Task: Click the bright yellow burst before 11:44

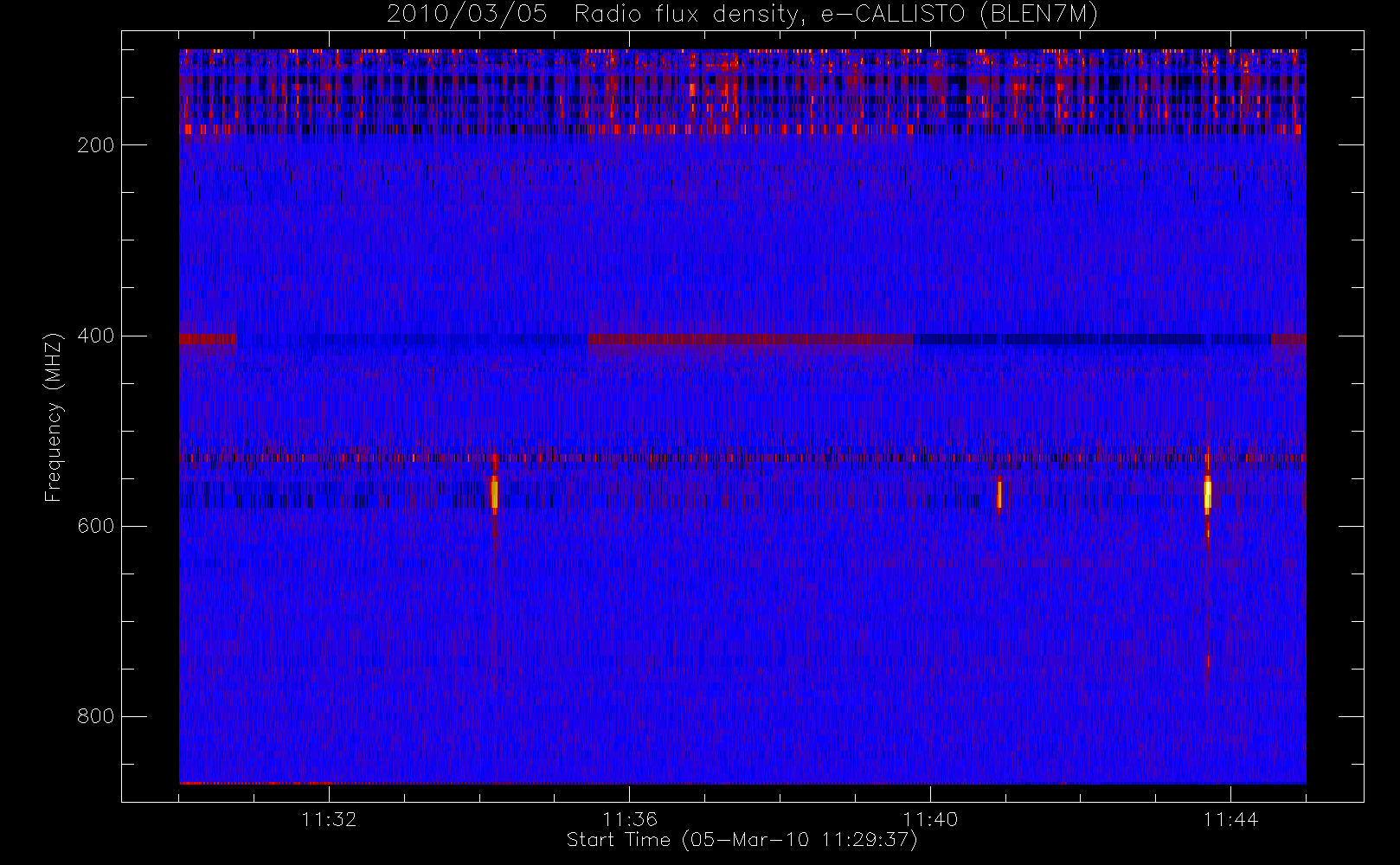Action: click(x=1207, y=494)
